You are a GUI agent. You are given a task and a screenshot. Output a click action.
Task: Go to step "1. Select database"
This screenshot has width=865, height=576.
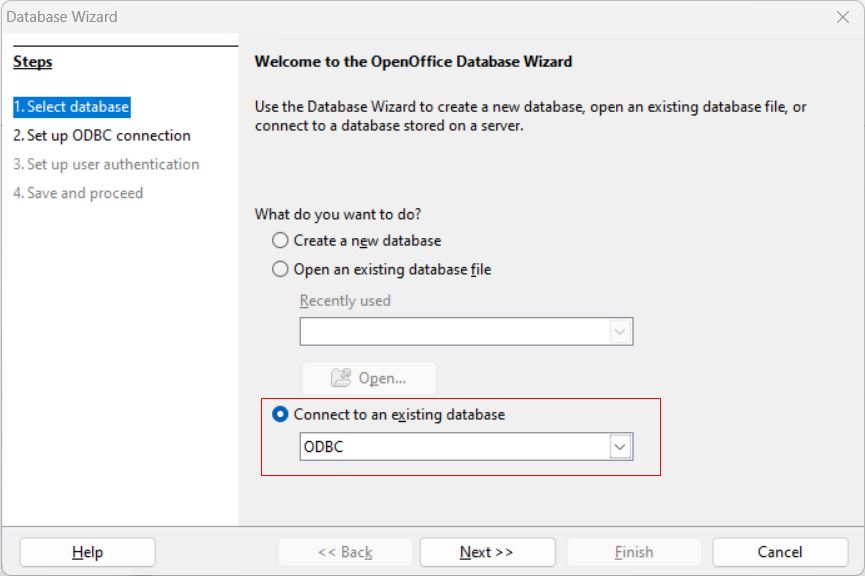71,107
